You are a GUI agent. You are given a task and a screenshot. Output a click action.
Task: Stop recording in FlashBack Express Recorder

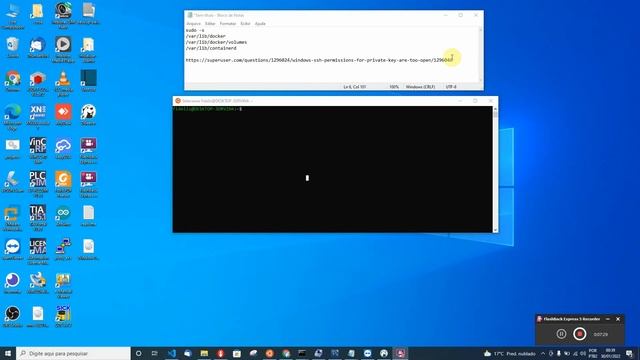tap(580, 334)
